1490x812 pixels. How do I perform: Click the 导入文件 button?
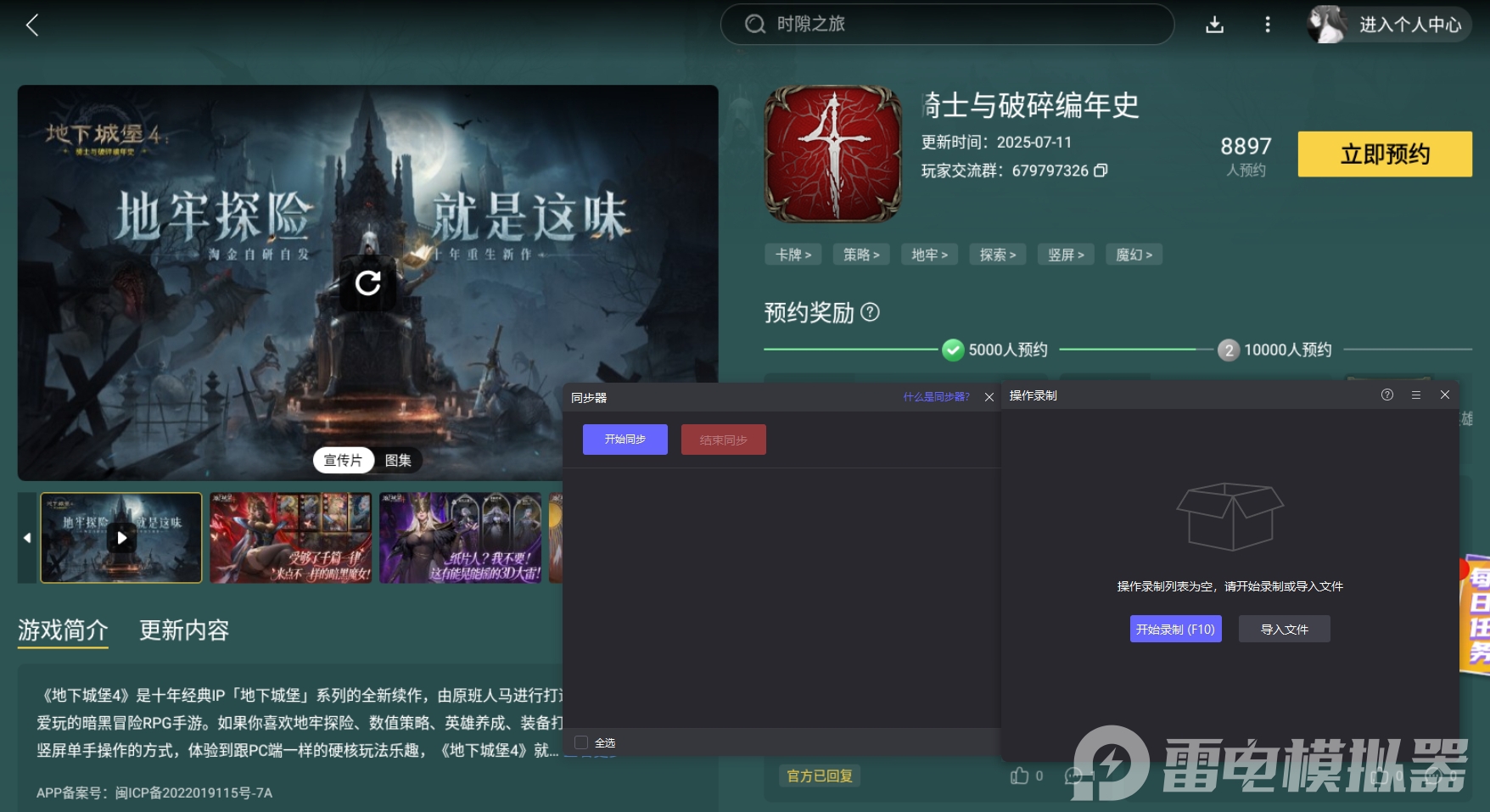pyautogui.click(x=1285, y=629)
